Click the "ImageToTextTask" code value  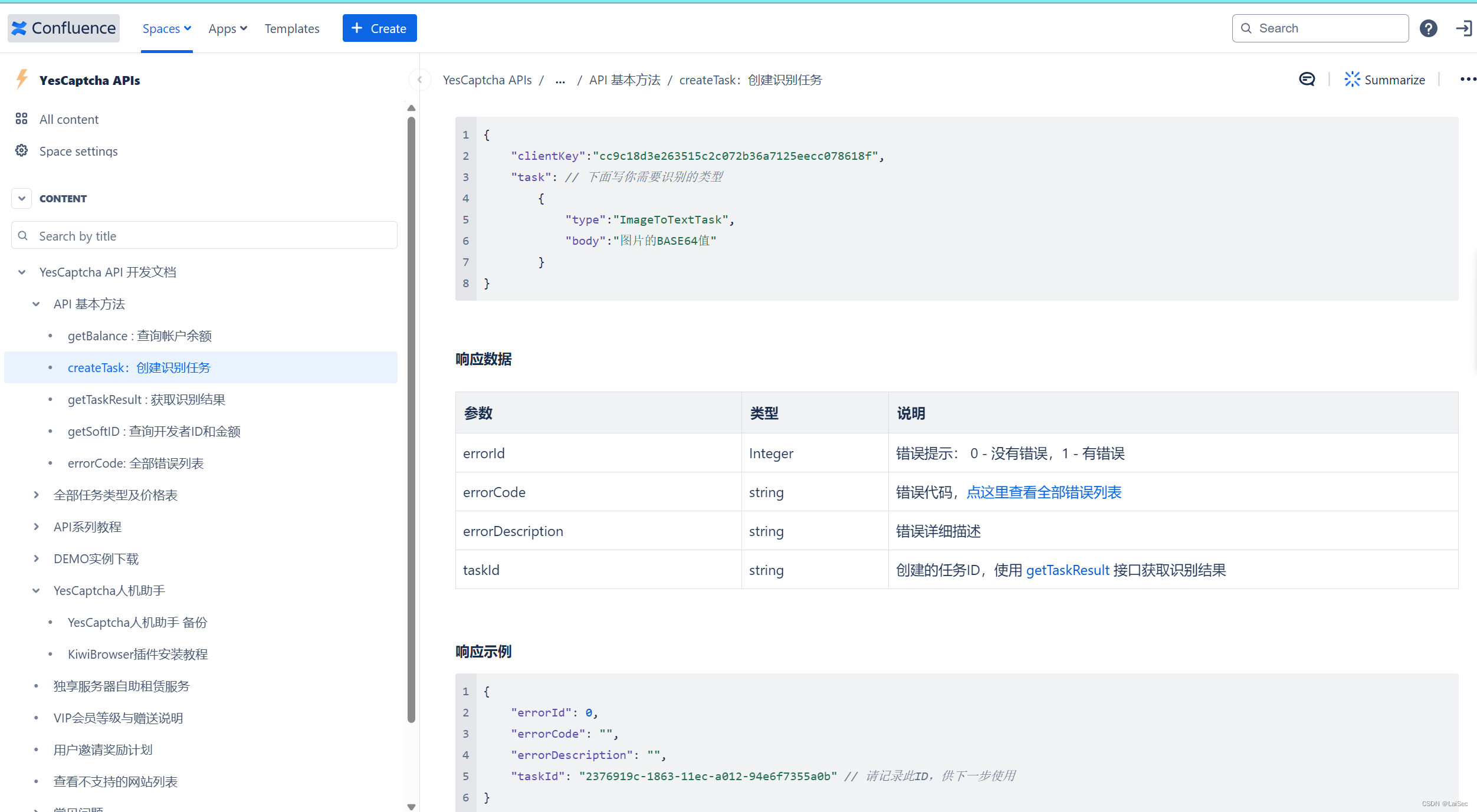point(671,219)
